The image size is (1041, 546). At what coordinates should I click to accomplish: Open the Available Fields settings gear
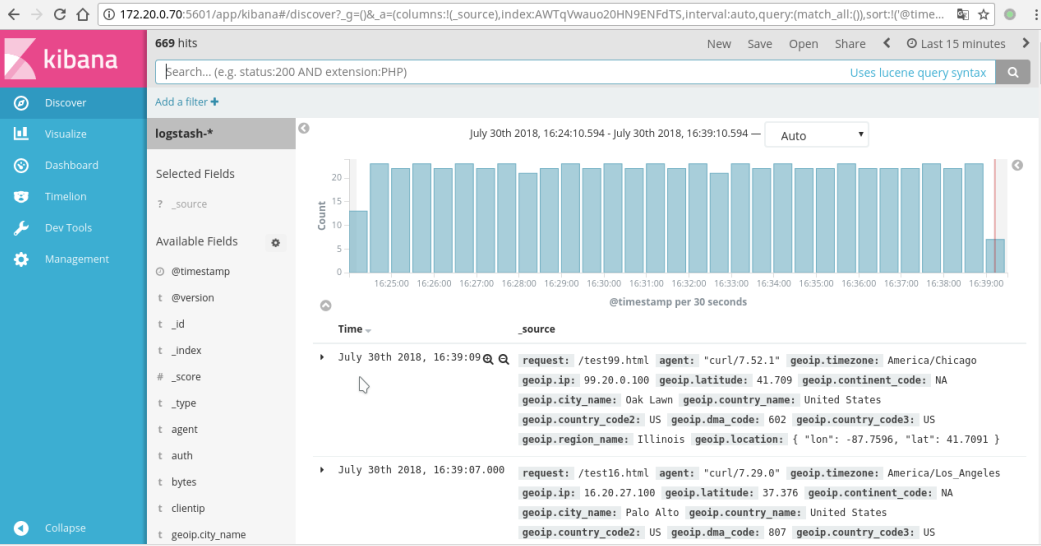[x=276, y=242]
